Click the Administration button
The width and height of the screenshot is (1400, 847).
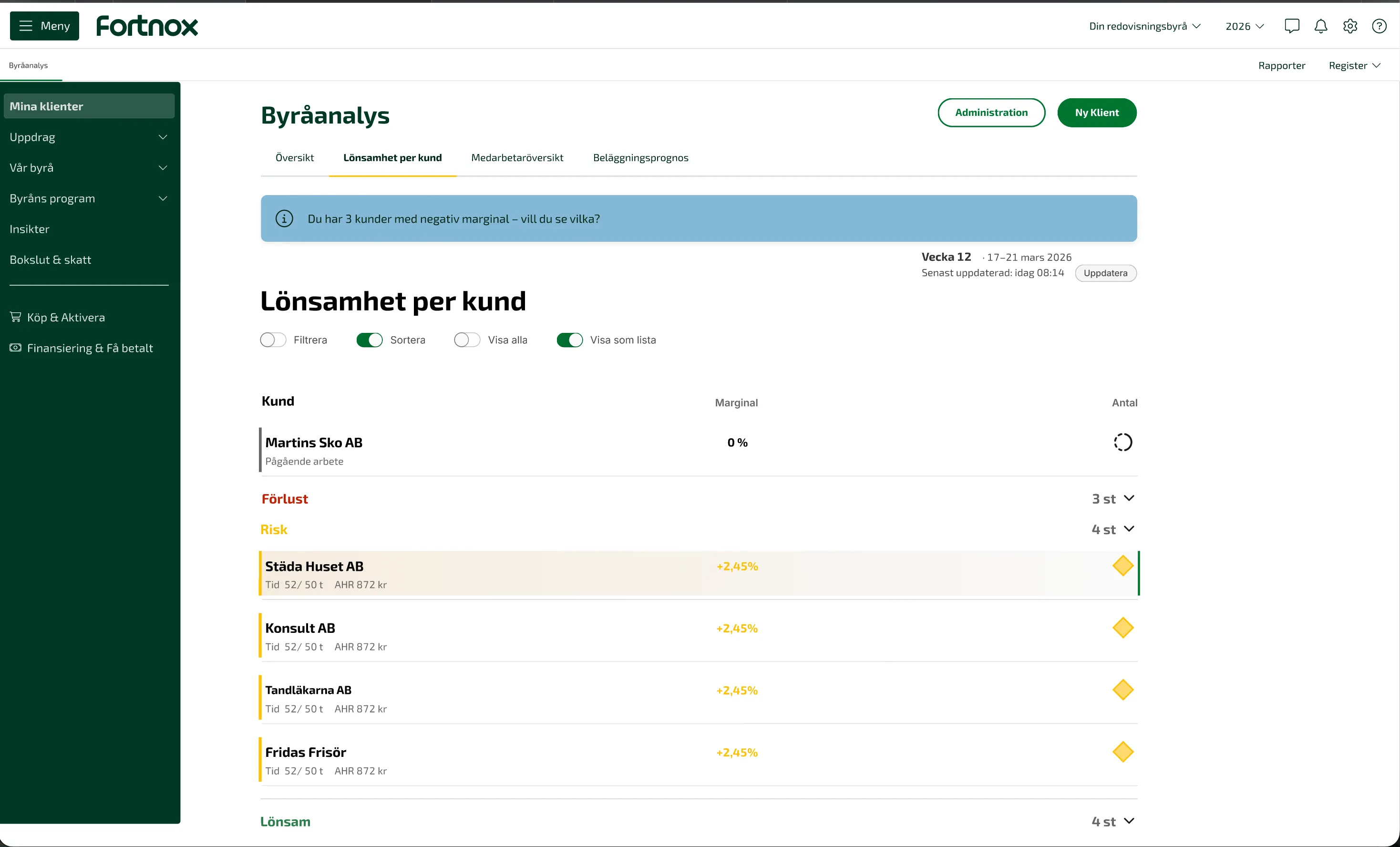991,113
